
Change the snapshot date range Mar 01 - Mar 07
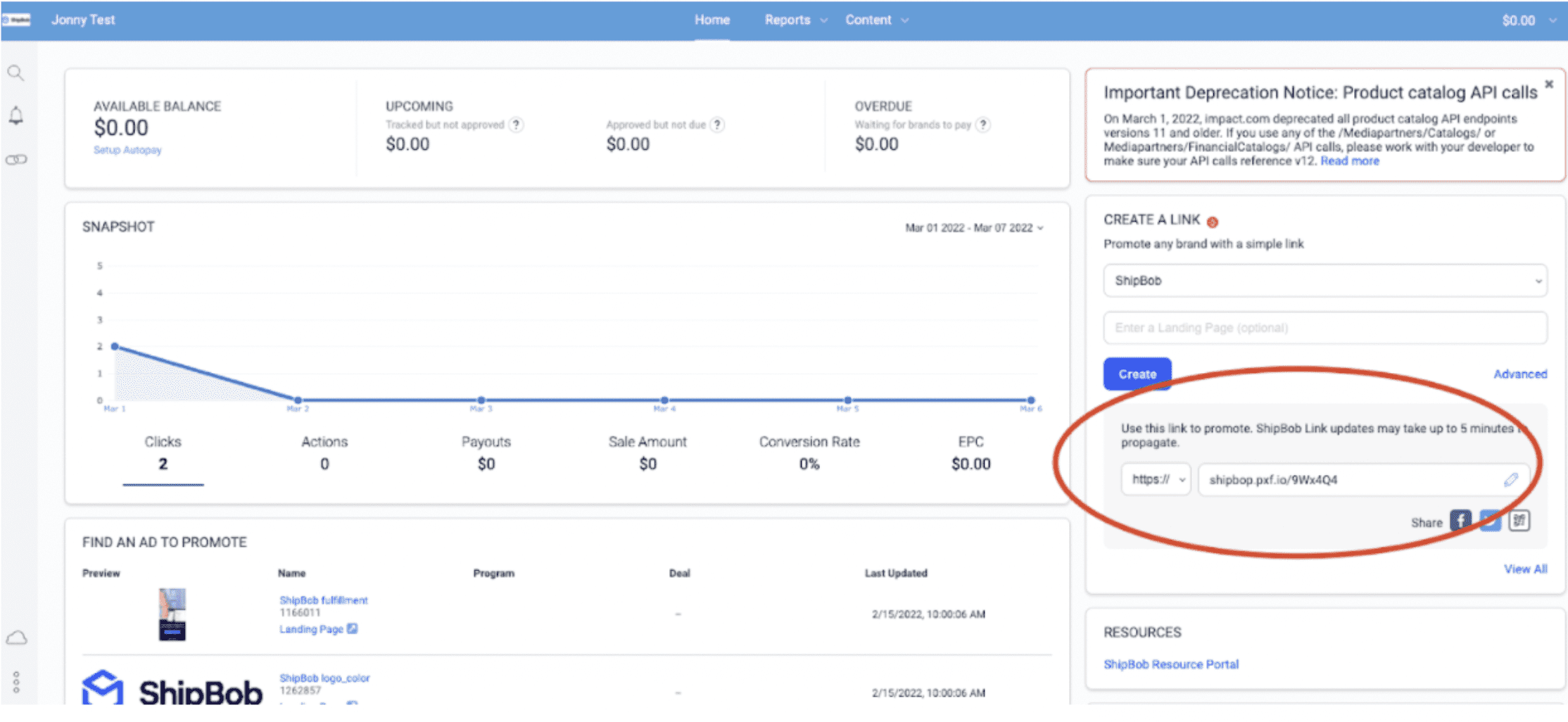point(973,228)
